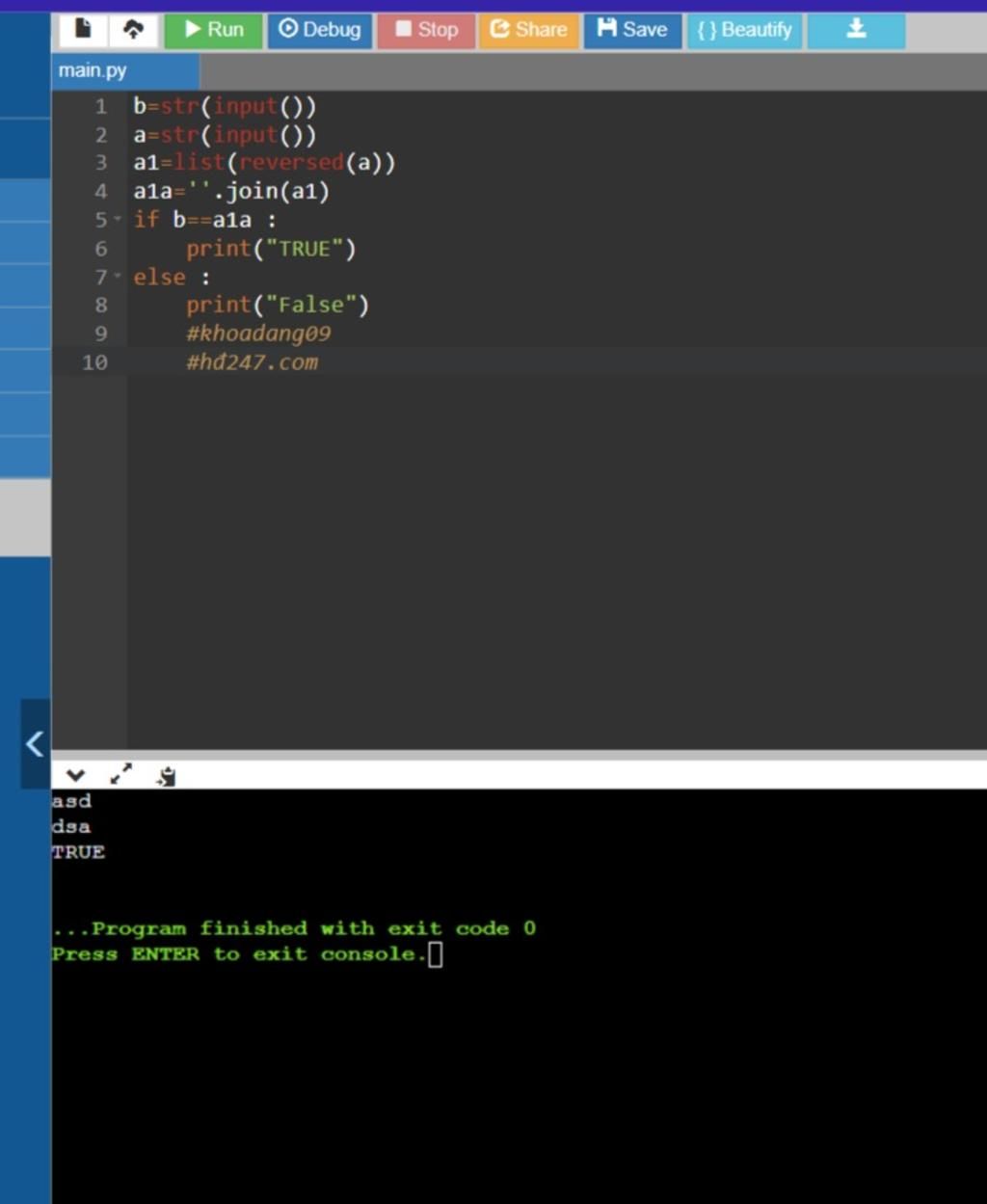
Task: Stop the running program
Action: (427, 30)
